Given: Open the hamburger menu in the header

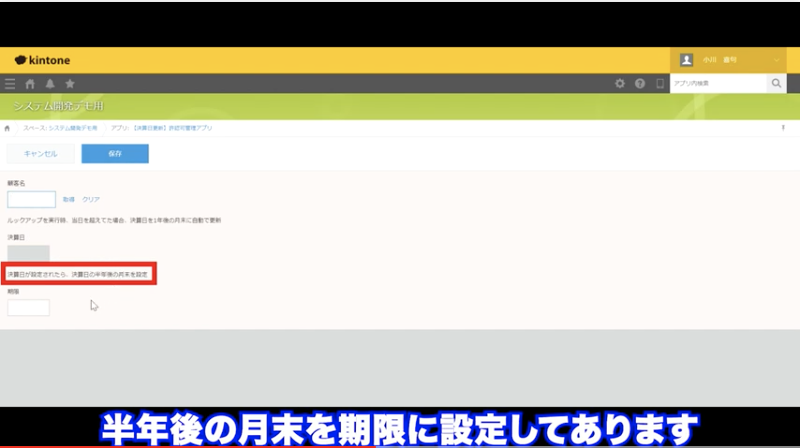Looking at the screenshot, I should 10,84.
